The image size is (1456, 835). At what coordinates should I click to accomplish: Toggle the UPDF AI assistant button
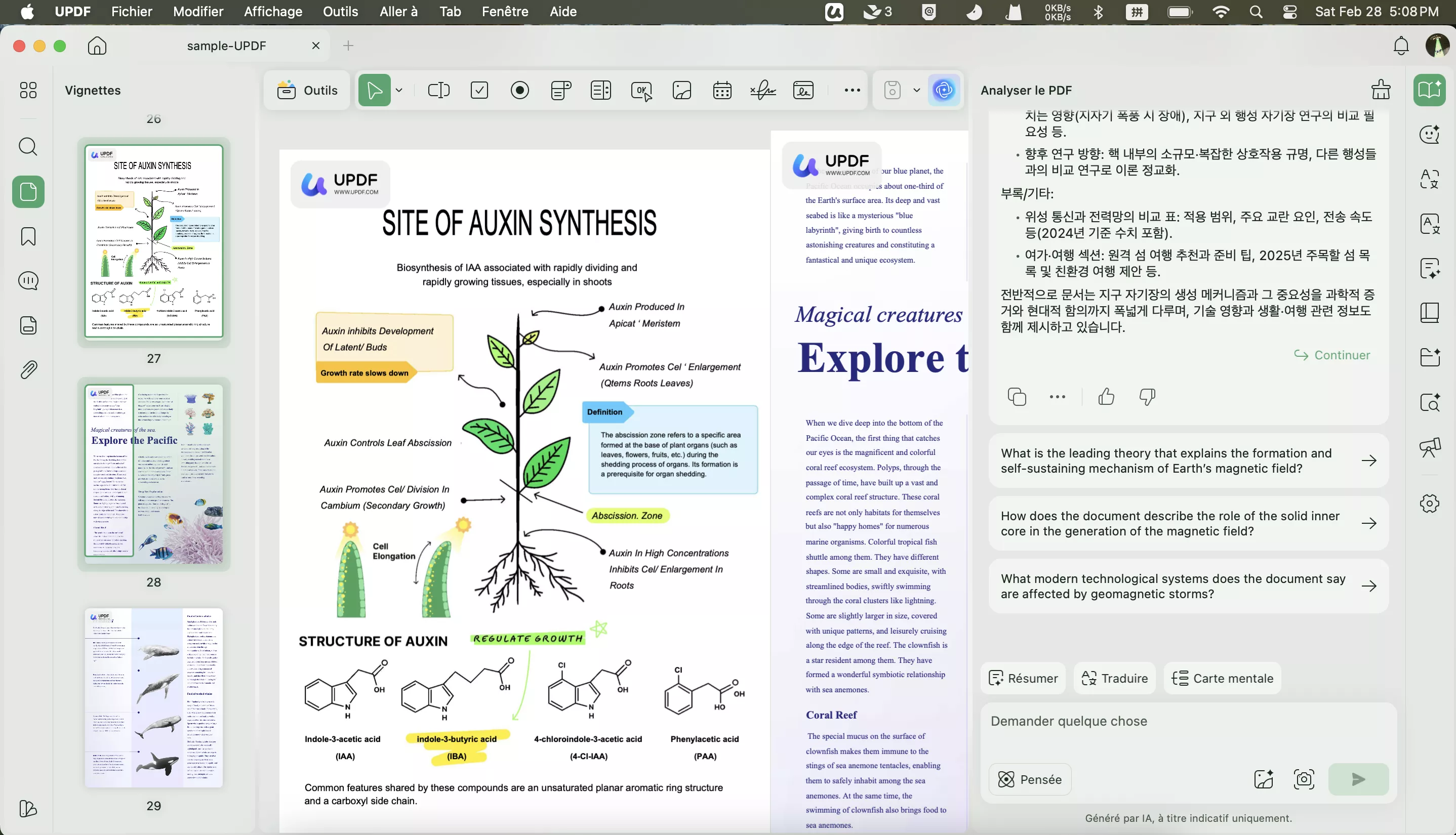[944, 90]
